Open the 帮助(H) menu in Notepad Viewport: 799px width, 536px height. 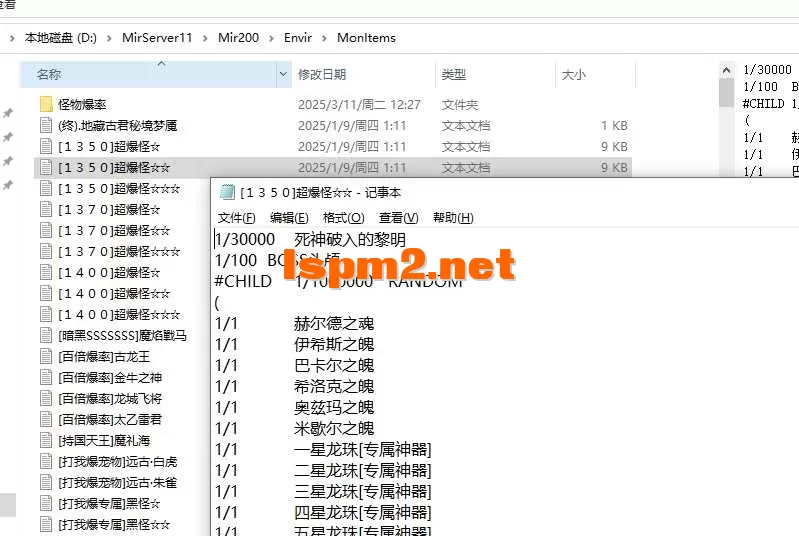click(453, 218)
